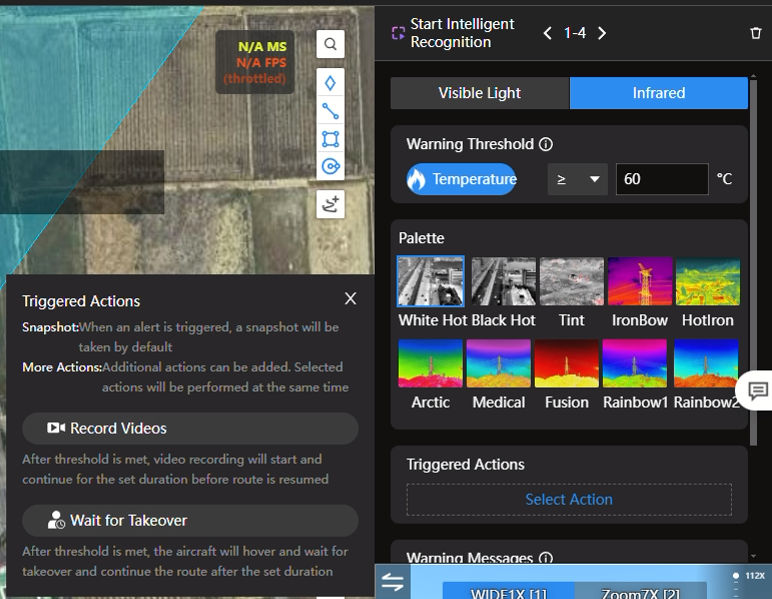Toggle the Temperature threshold button
The image size is (772, 599).
tap(461, 180)
